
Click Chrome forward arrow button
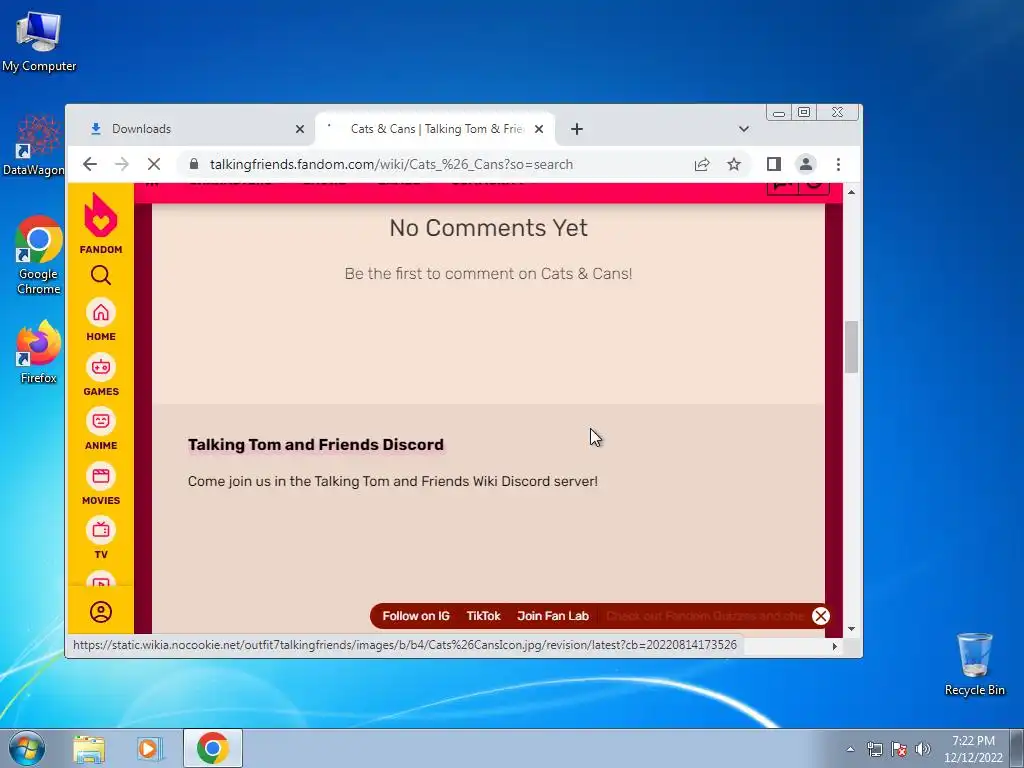pyautogui.click(x=121, y=164)
